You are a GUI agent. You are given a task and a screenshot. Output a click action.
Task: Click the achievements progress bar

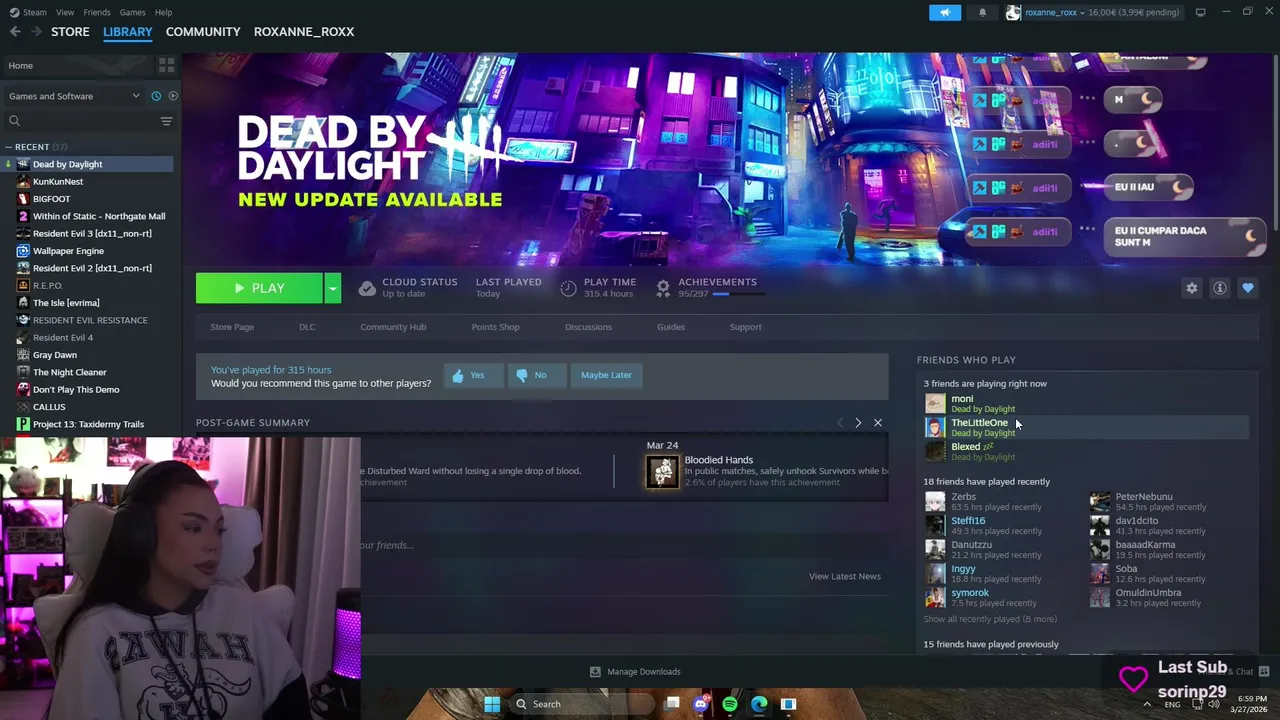(x=738, y=295)
